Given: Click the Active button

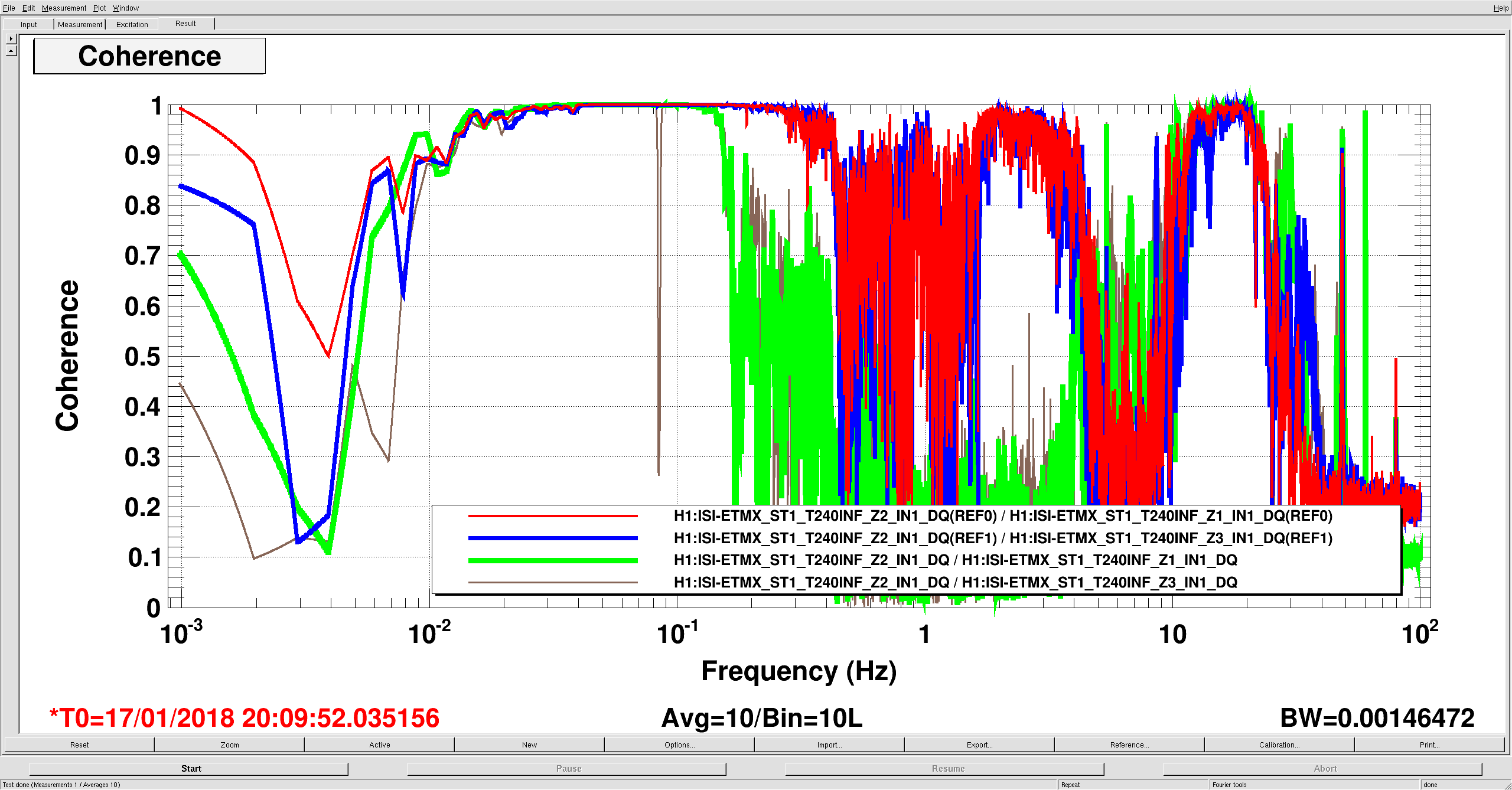Looking at the screenshot, I should [379, 745].
